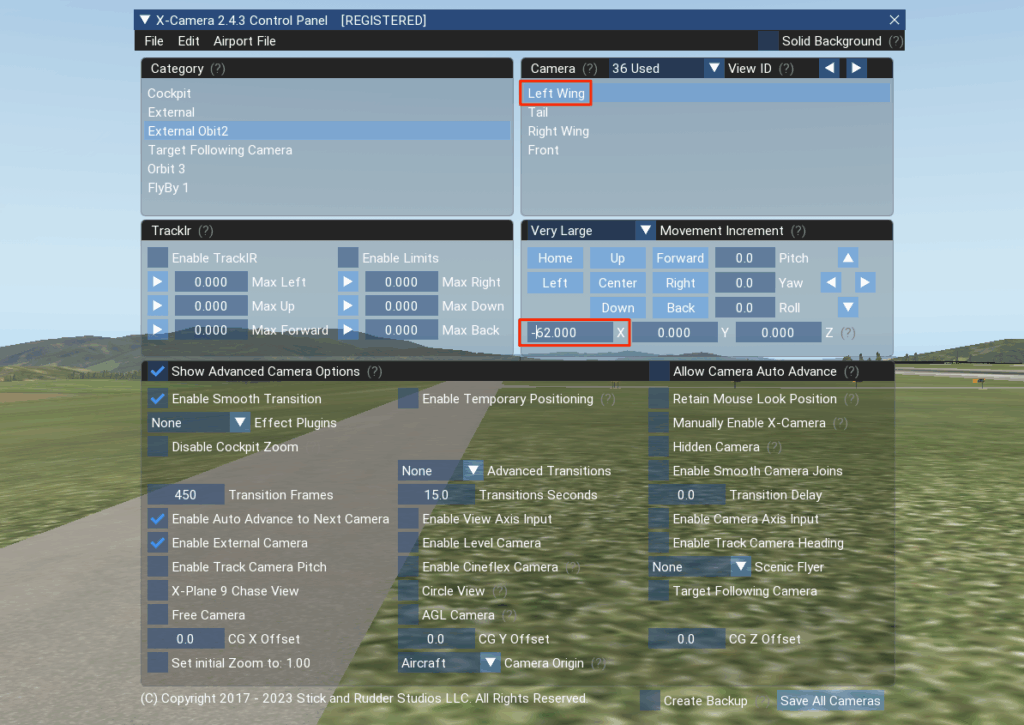Screen dimensions: 1024x725
Task: Click the Pitch up arrow icon
Action: (848, 258)
